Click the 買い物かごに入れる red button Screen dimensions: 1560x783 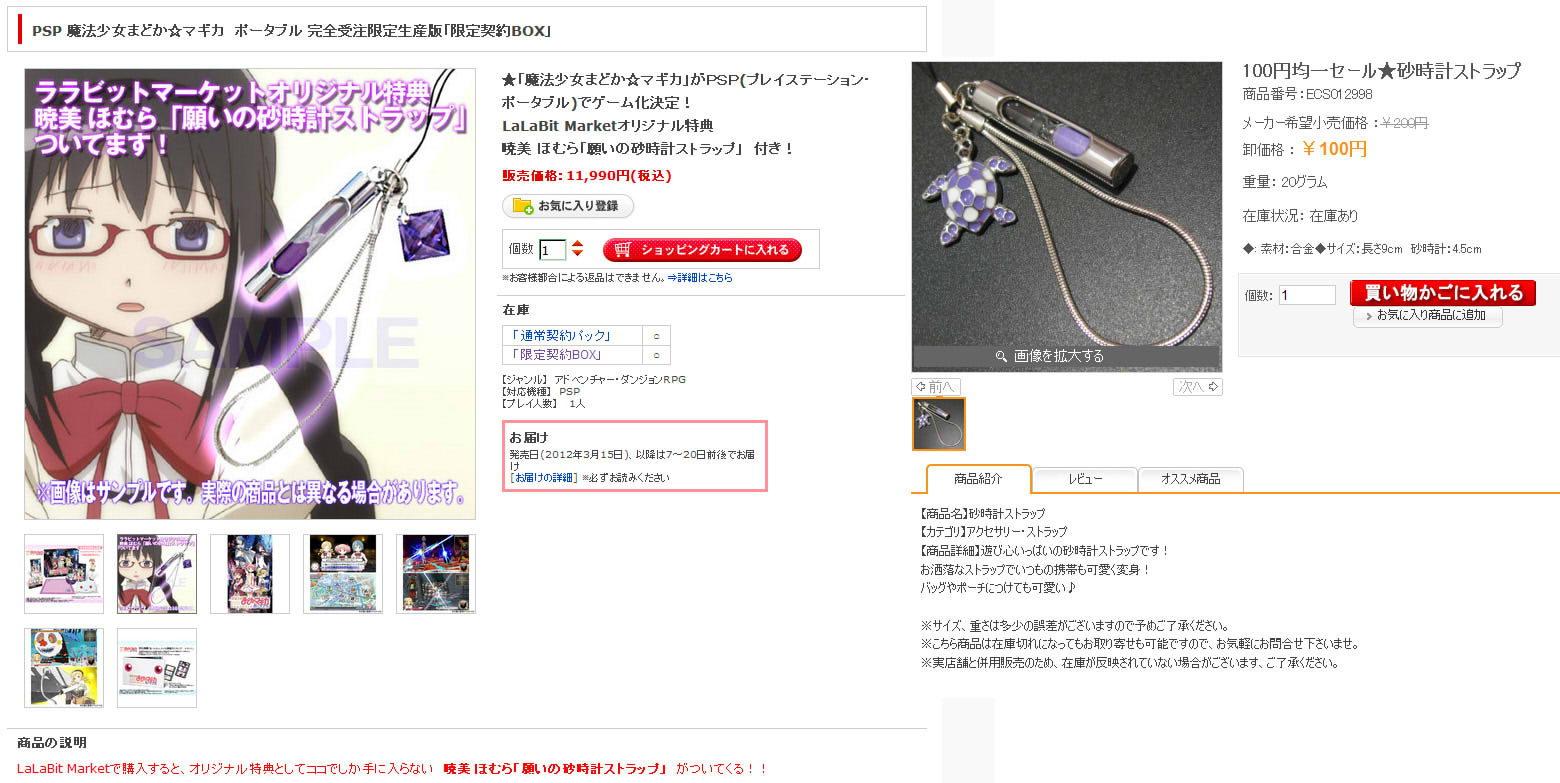coord(1442,292)
